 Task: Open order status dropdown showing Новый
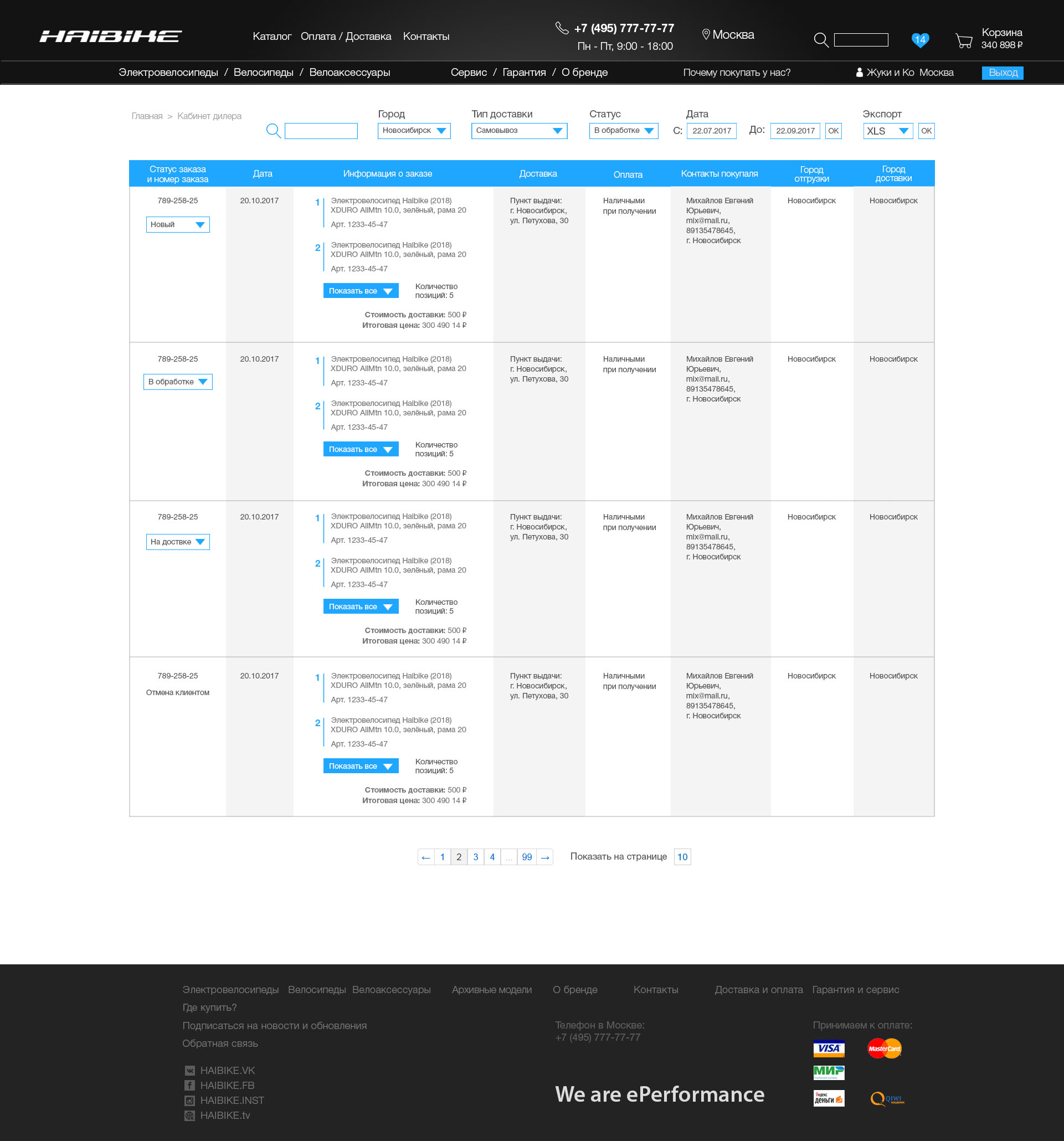[178, 224]
